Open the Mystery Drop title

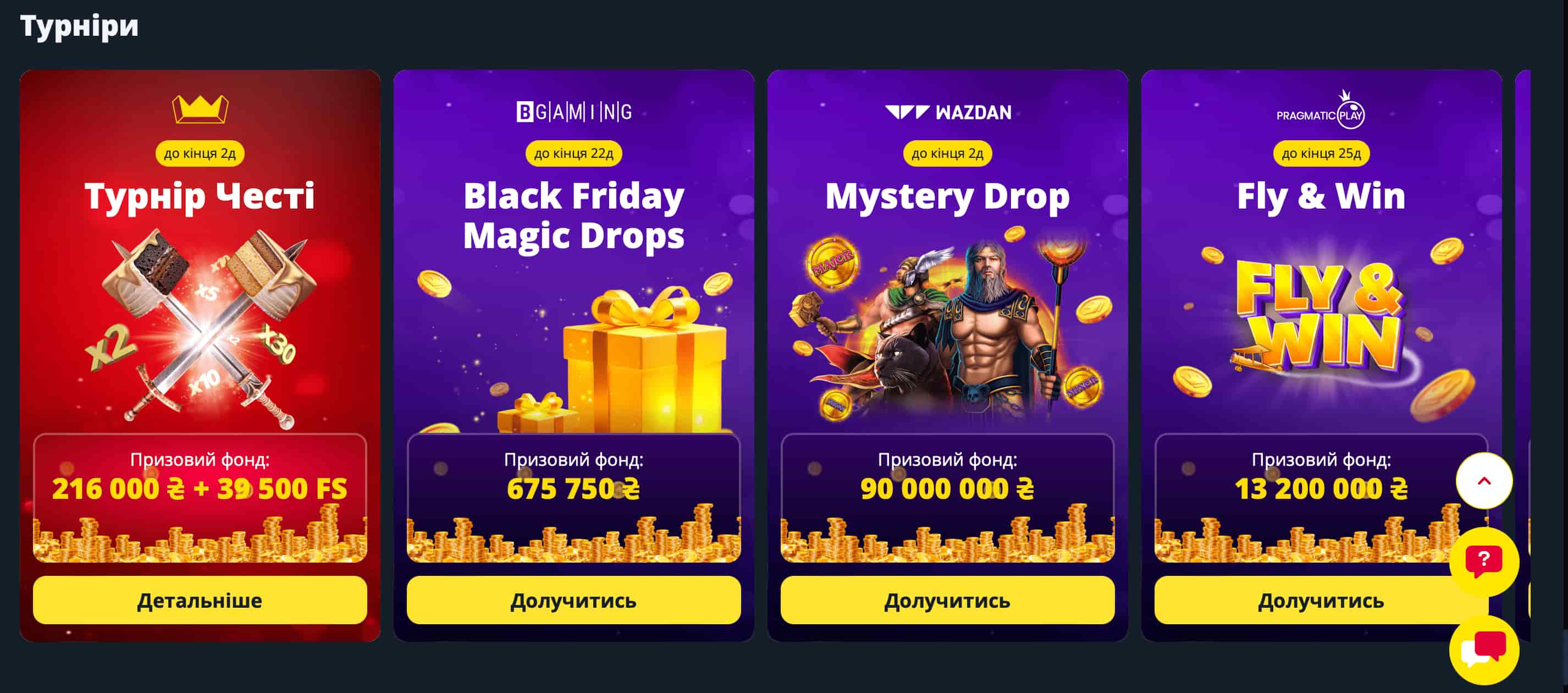[948, 197]
